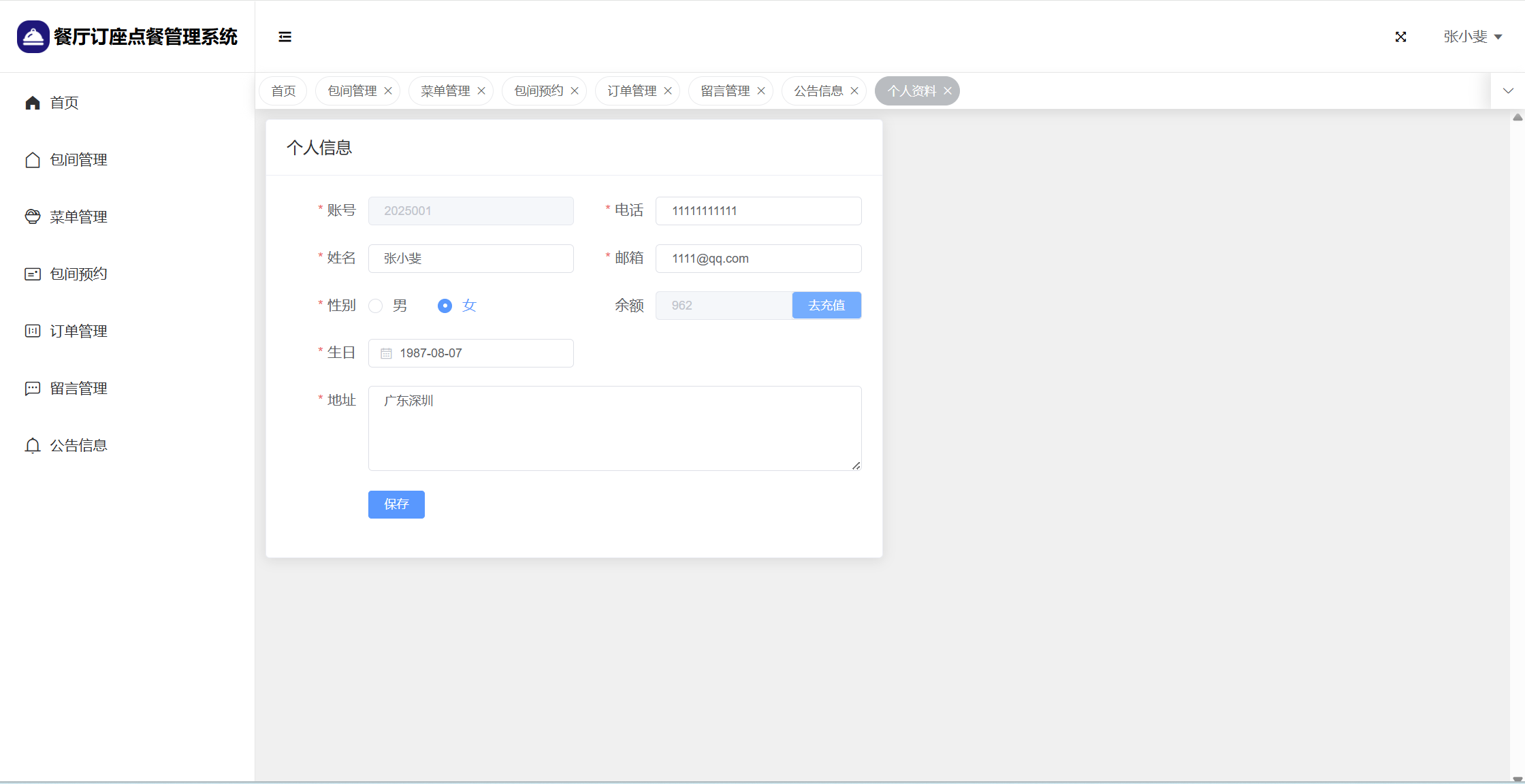Screen dimensions: 1525x784
Task: Toggle fullscreen with the expand icon
Action: [x=1400, y=37]
